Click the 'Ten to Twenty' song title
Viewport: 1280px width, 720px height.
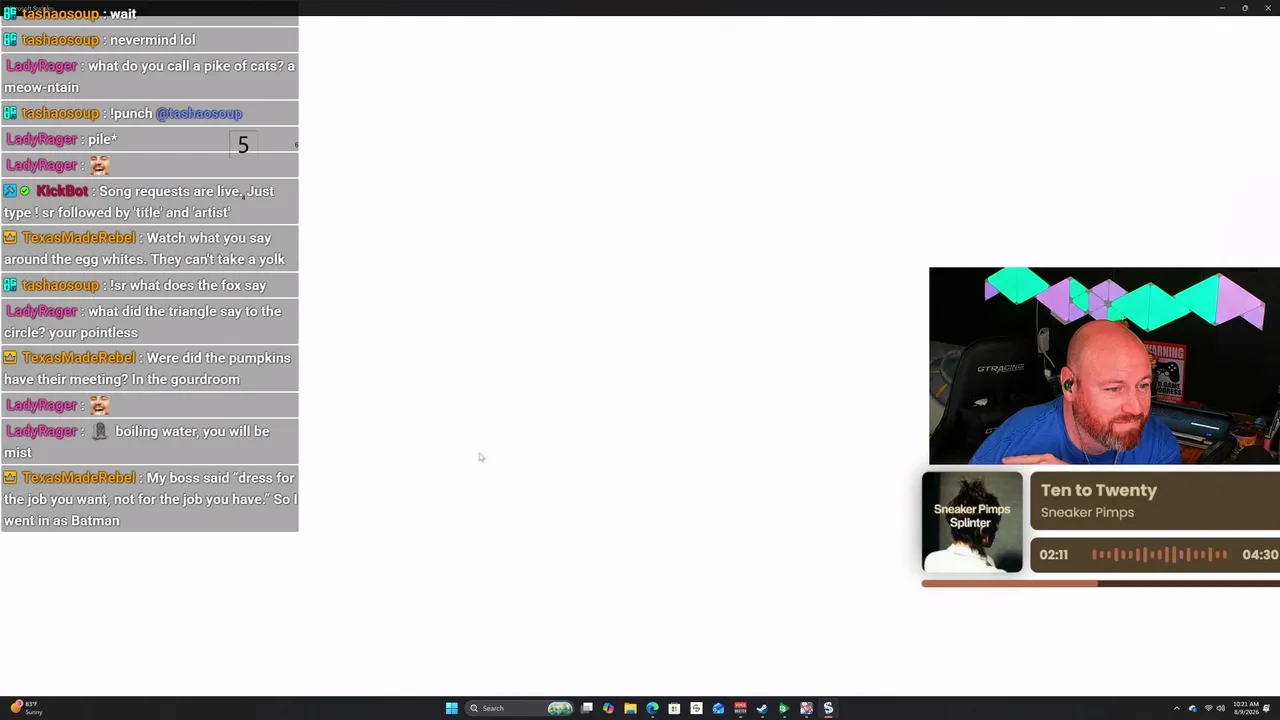point(1099,490)
